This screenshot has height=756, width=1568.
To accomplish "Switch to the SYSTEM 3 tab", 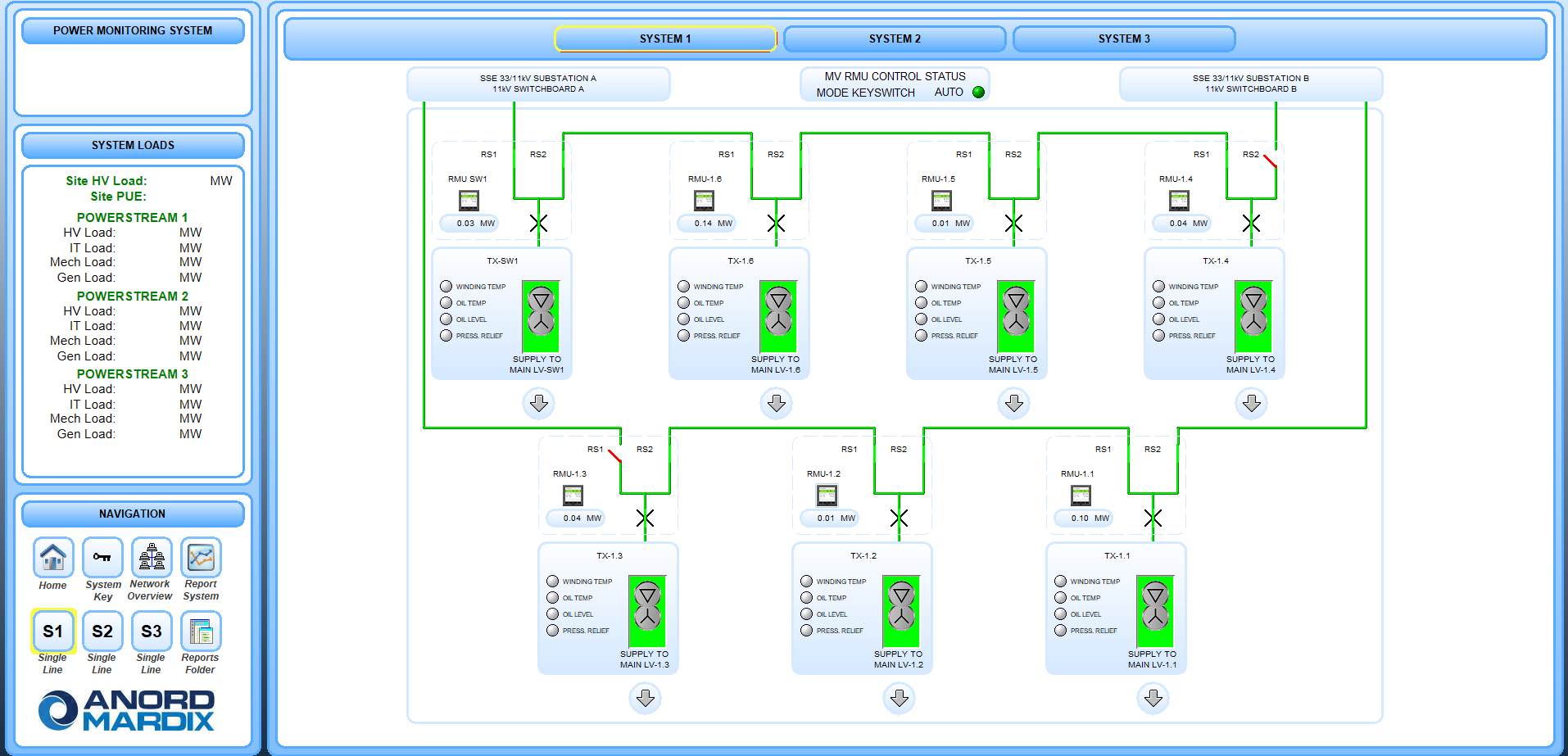I will [1124, 38].
